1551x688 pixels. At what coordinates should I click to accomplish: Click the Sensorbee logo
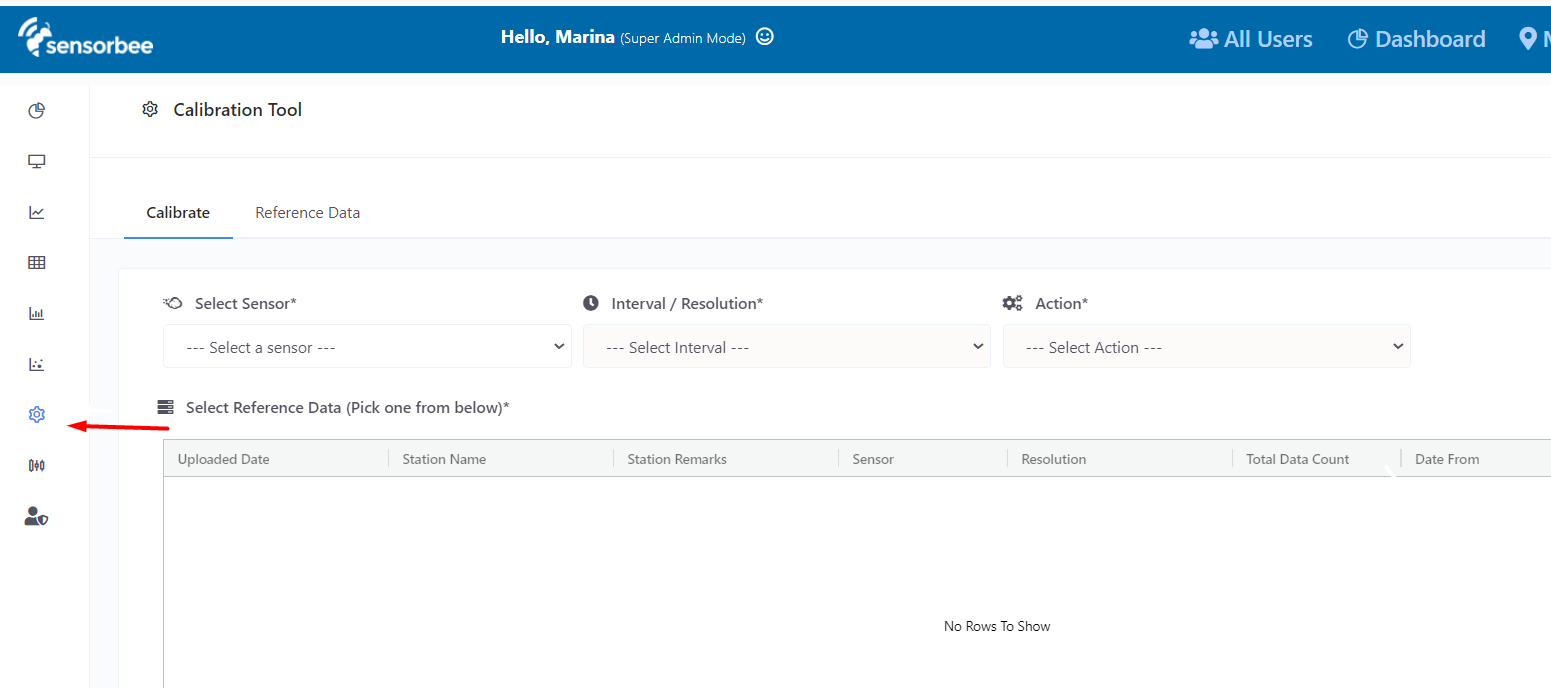coord(86,38)
